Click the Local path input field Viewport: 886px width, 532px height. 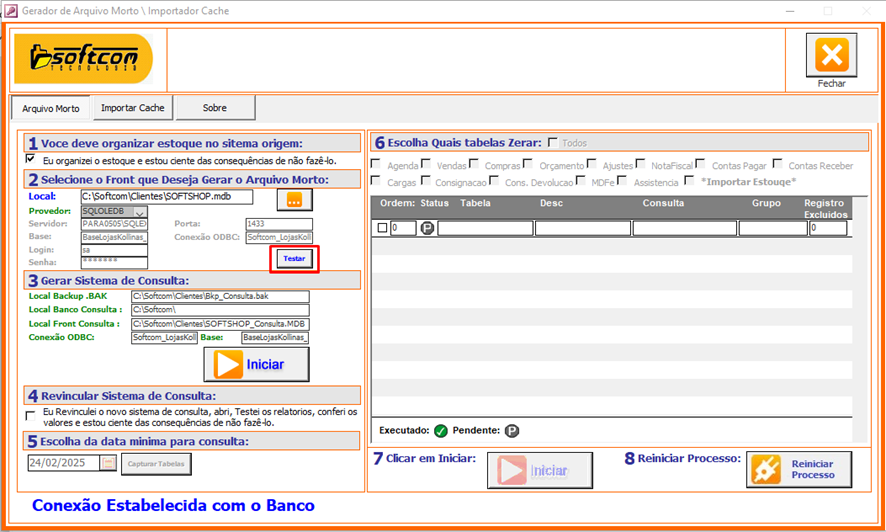click(x=166, y=197)
